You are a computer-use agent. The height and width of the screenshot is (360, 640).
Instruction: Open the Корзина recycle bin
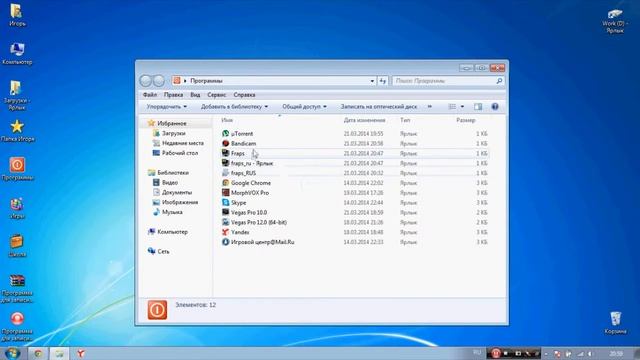coord(616,322)
